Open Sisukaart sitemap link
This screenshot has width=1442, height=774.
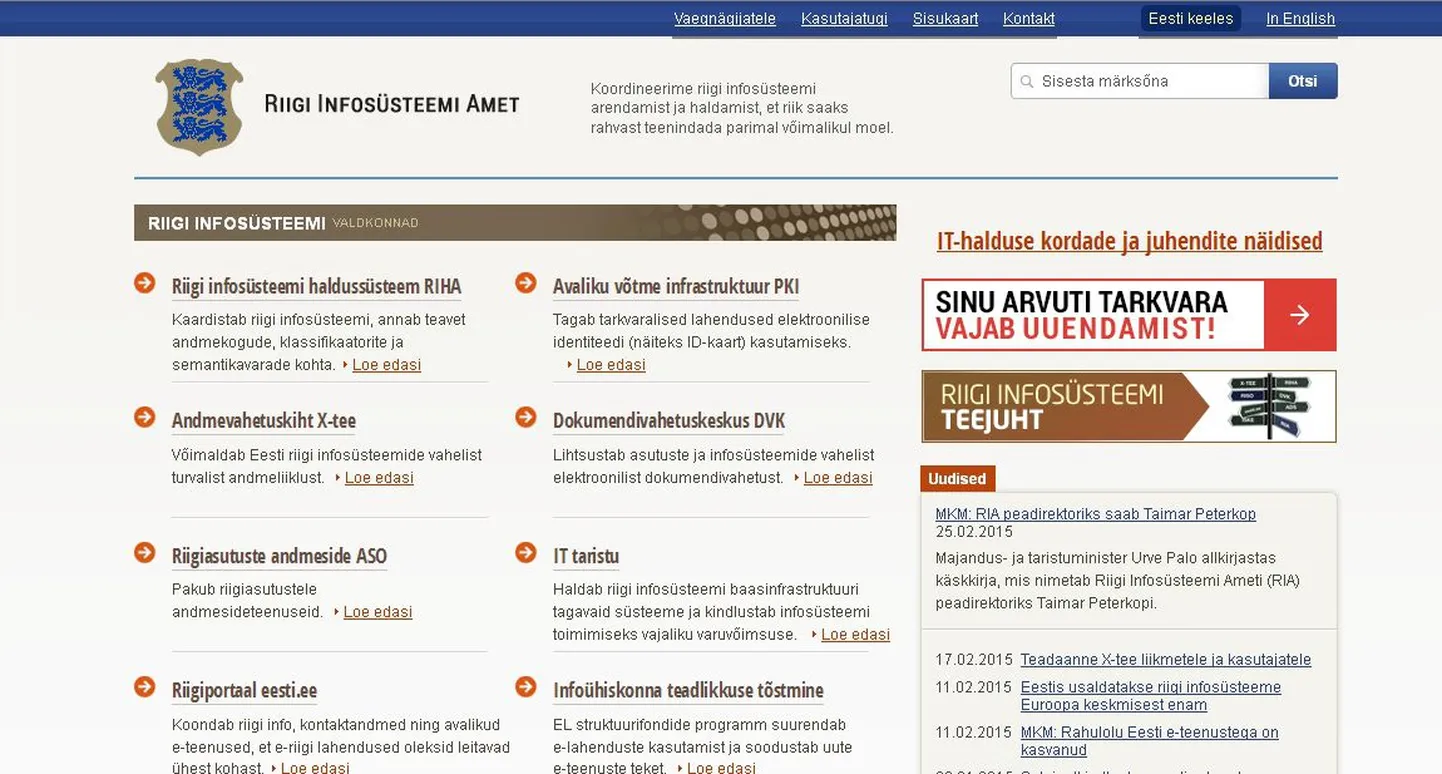945,18
